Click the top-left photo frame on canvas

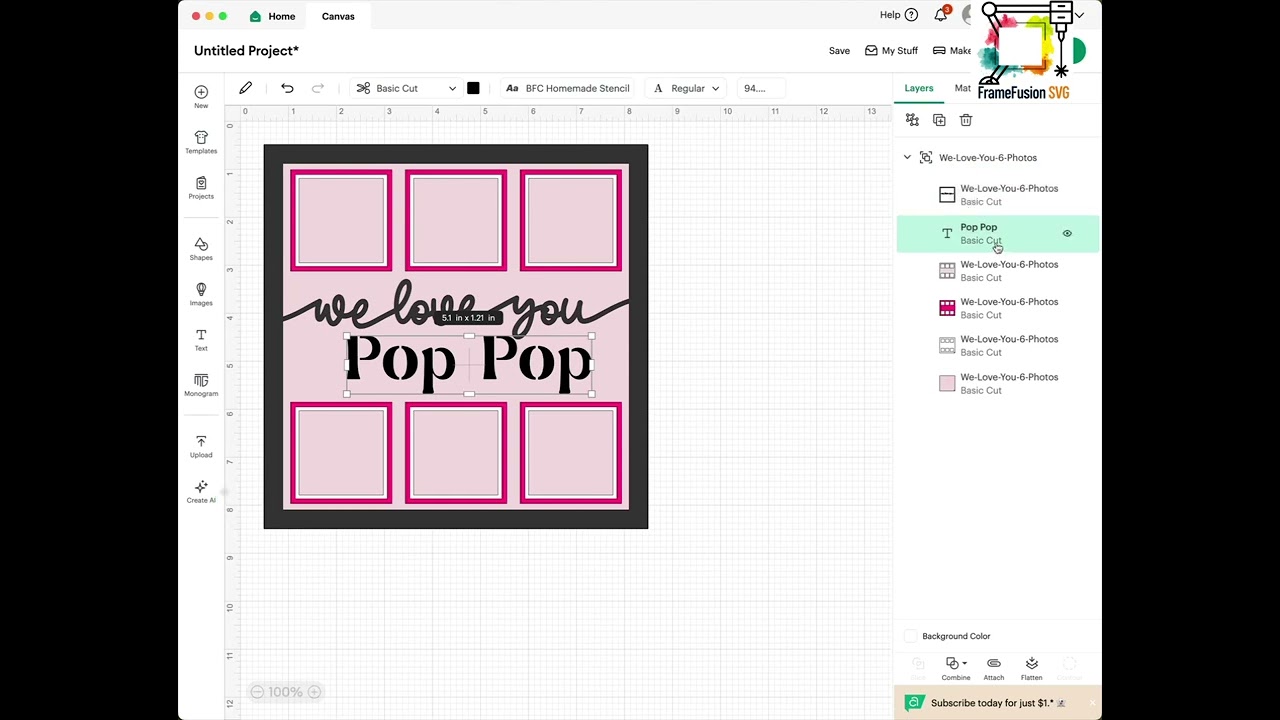click(x=341, y=221)
